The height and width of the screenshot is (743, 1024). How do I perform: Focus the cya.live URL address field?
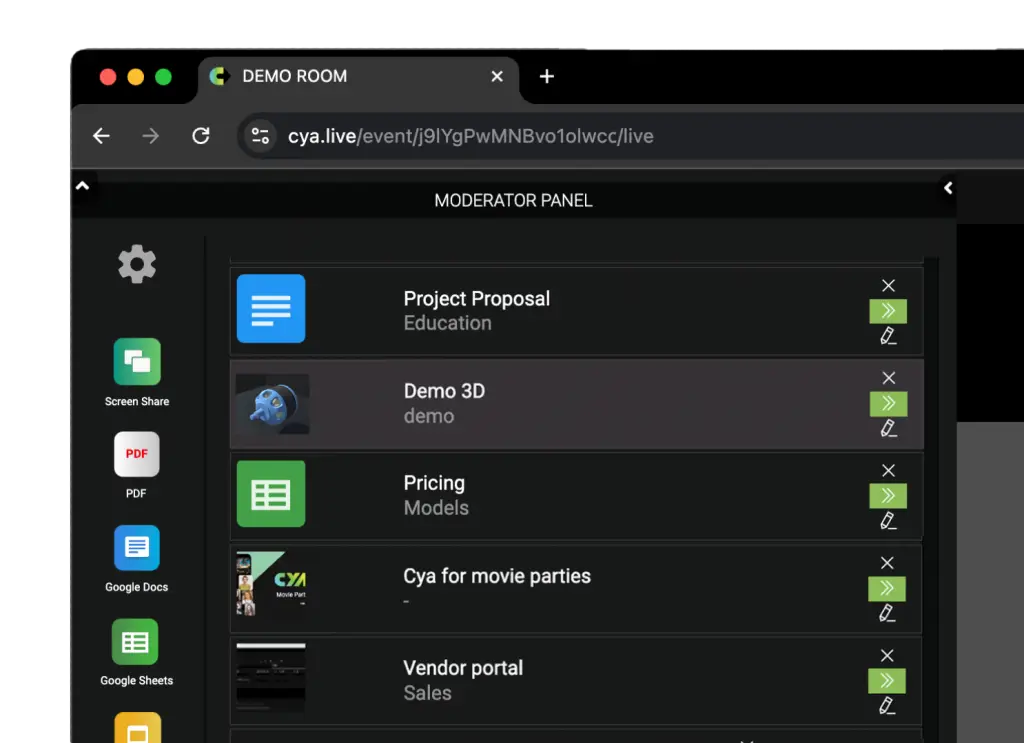pyautogui.click(x=630, y=136)
